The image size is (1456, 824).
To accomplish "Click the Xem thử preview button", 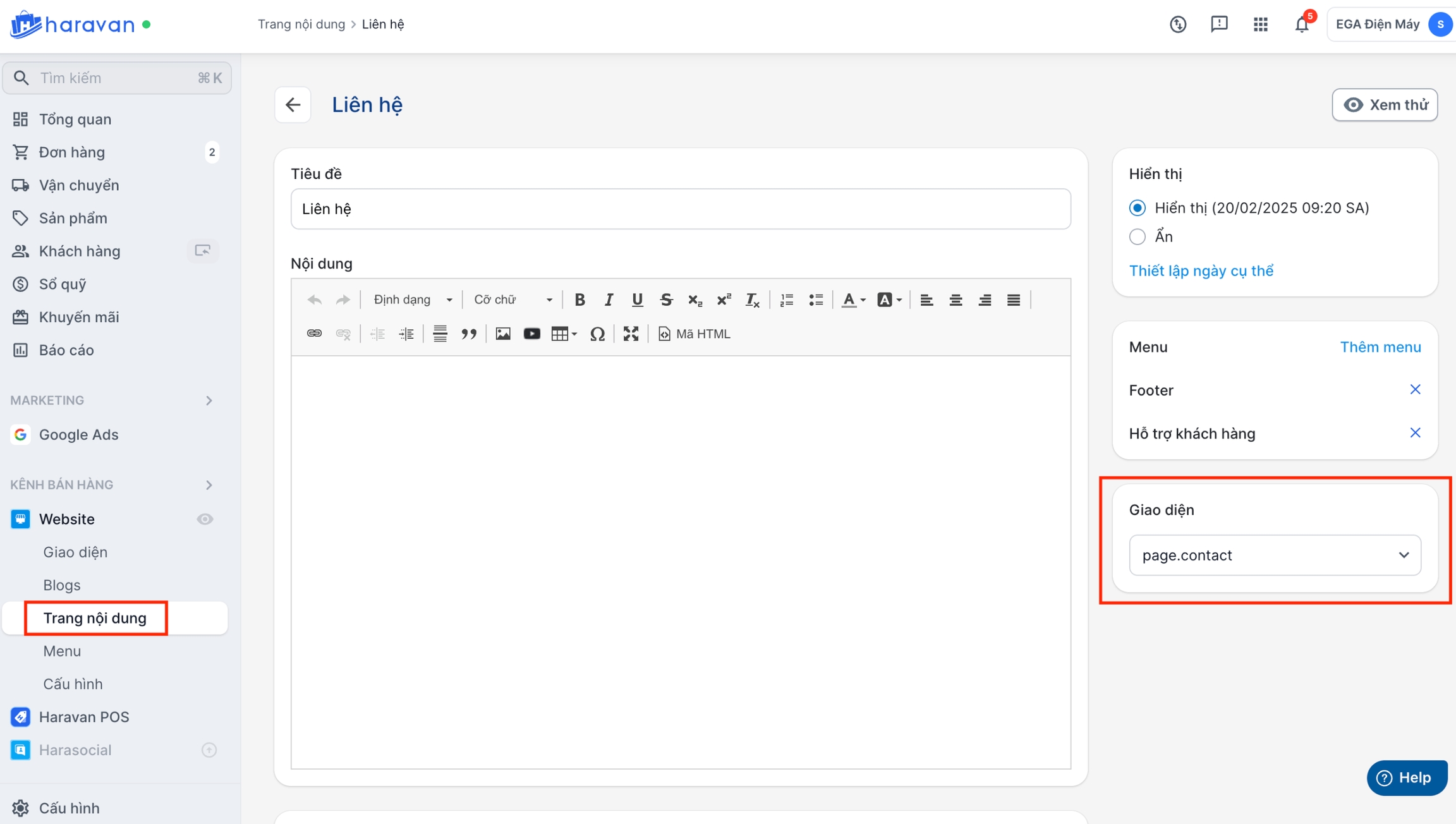I will tap(1385, 105).
